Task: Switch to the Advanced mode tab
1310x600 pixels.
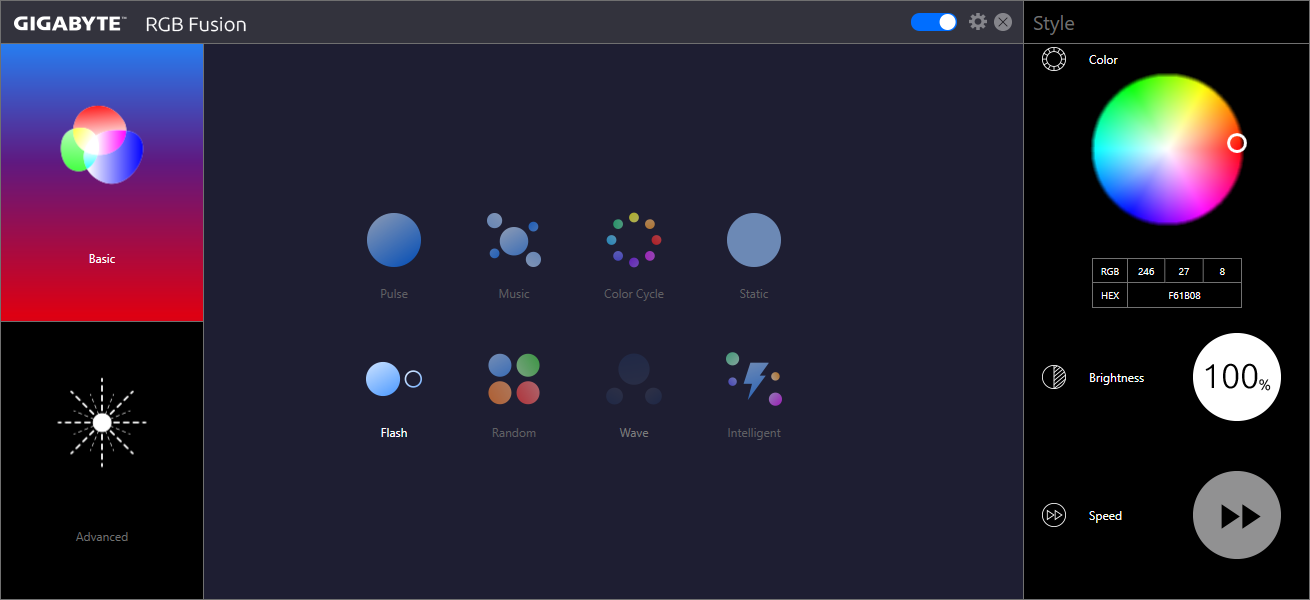Action: [102, 461]
